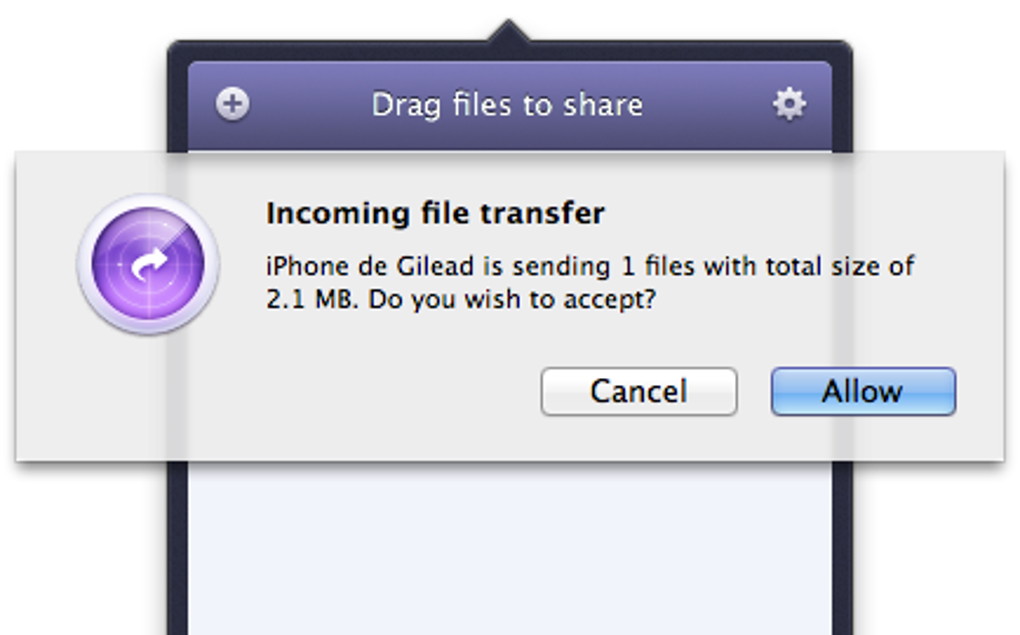Click the "Drag files to share" title

(x=507, y=104)
